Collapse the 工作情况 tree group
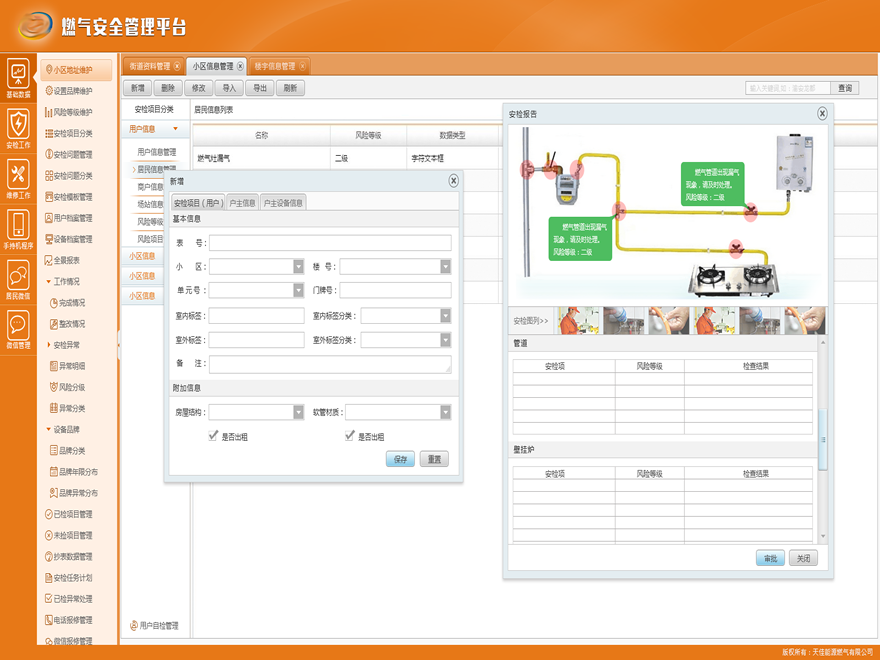880x660 pixels. pyautogui.click(x=49, y=281)
